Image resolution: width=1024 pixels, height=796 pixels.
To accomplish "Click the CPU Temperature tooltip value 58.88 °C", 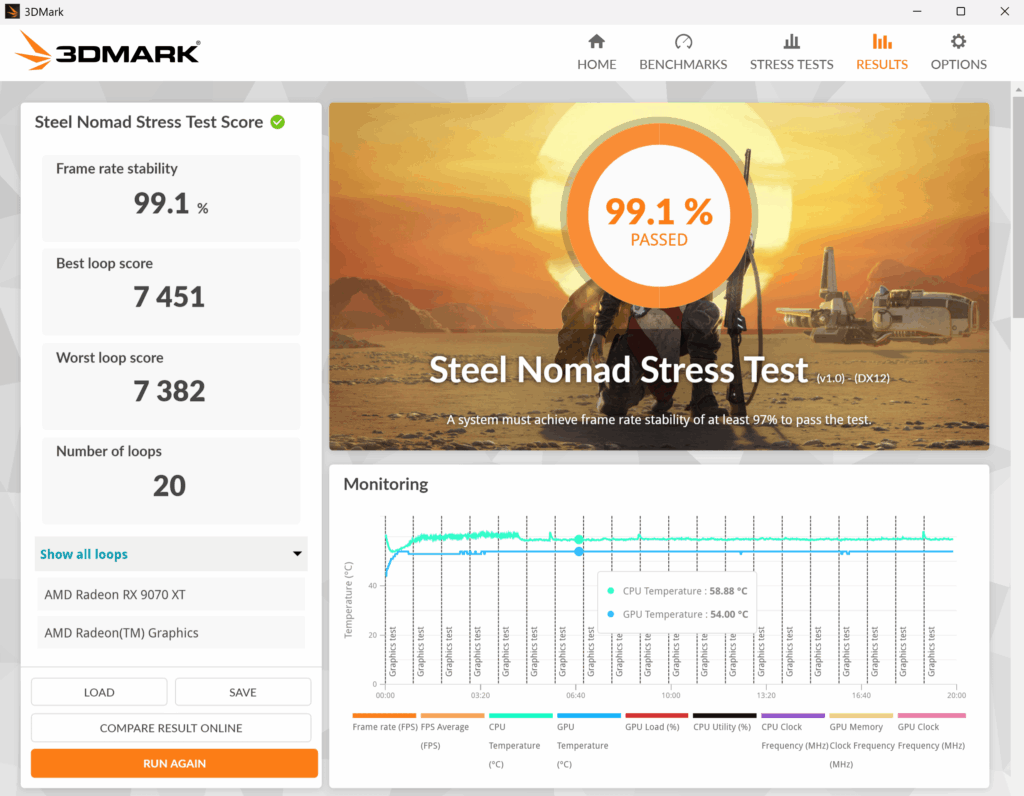I will (728, 591).
